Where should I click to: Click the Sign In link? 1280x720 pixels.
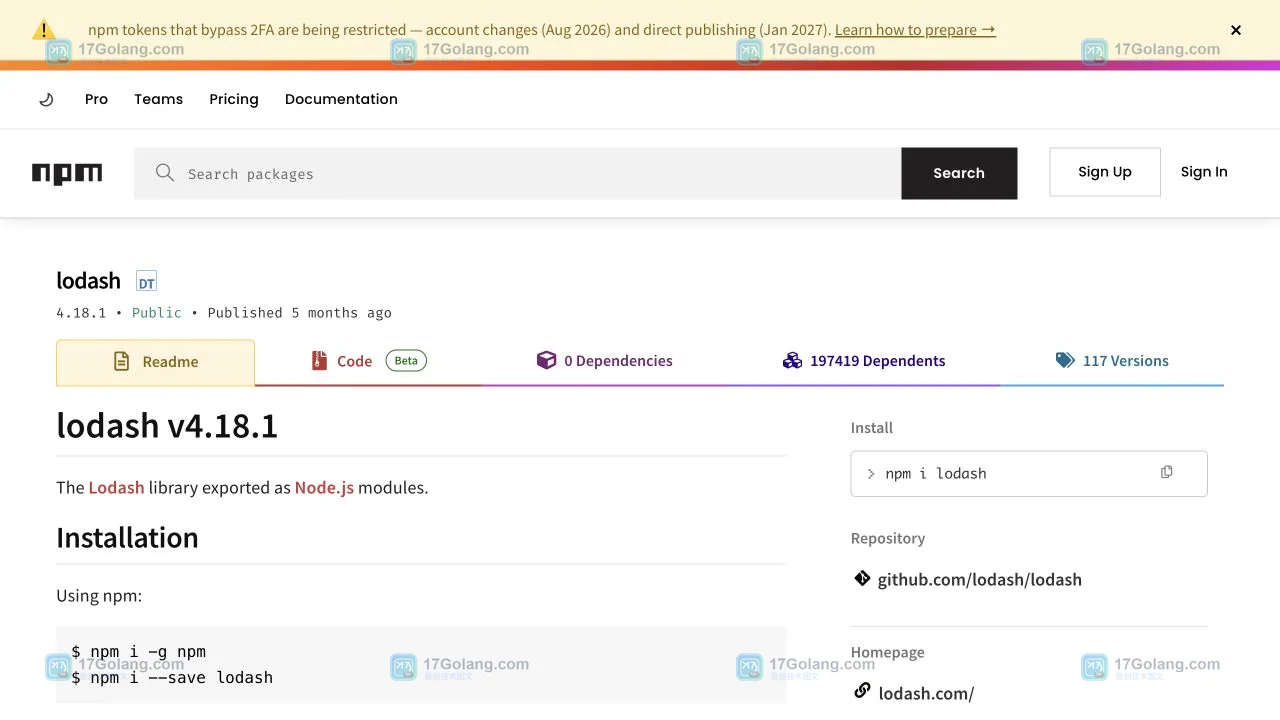[1204, 172]
